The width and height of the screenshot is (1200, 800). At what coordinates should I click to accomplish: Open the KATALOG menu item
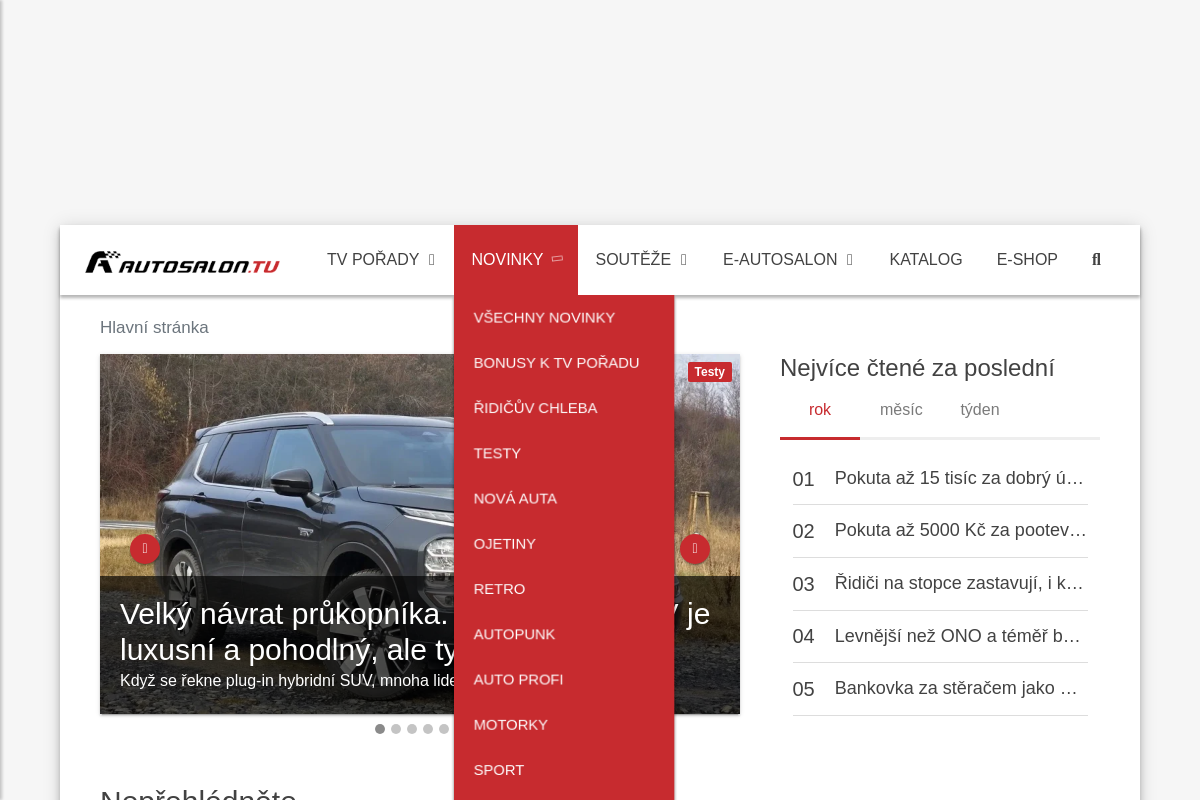point(925,260)
